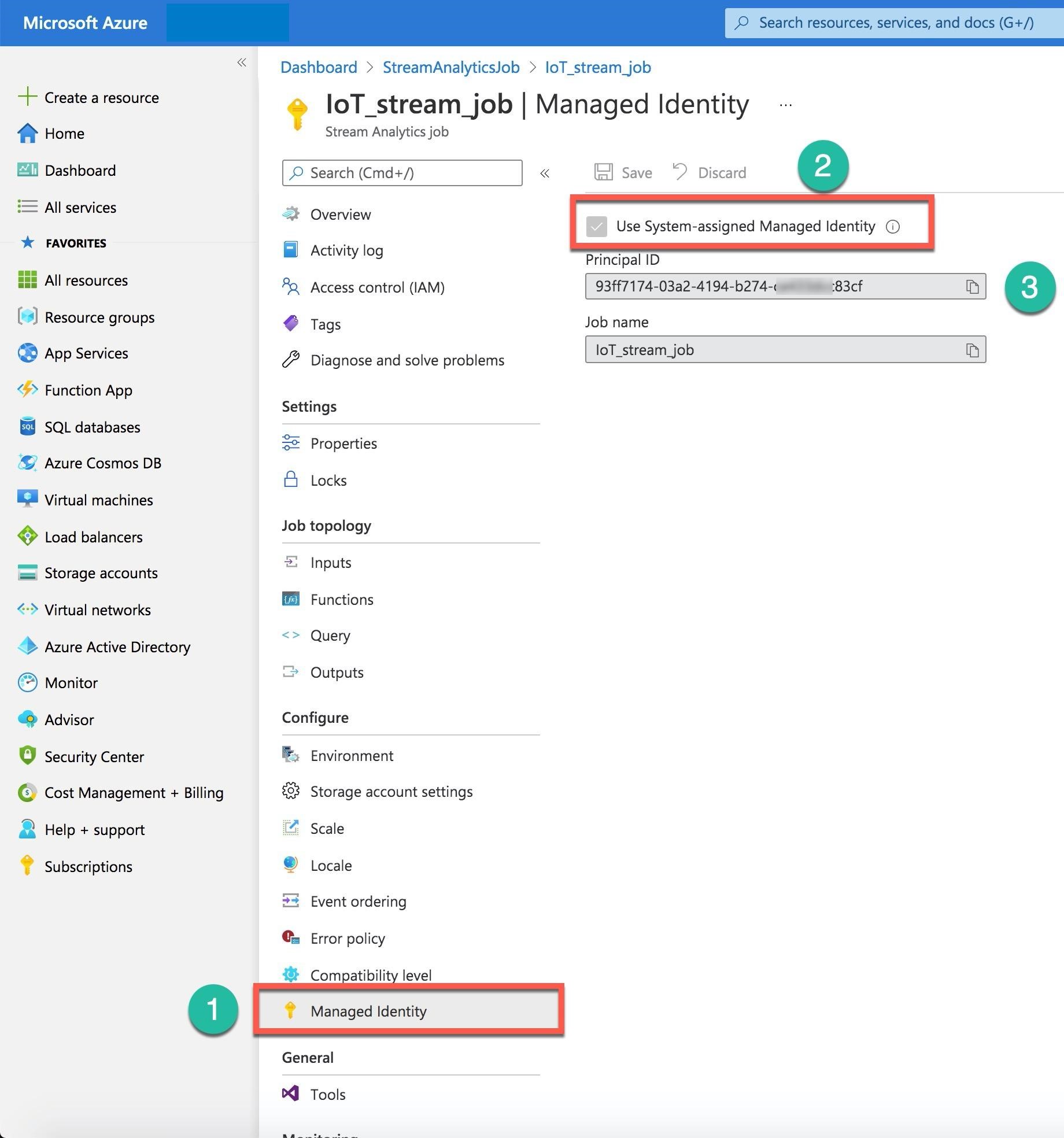Click the Load balancers diamond icon
Viewport: 1064px width, 1138px height.
tap(27, 537)
